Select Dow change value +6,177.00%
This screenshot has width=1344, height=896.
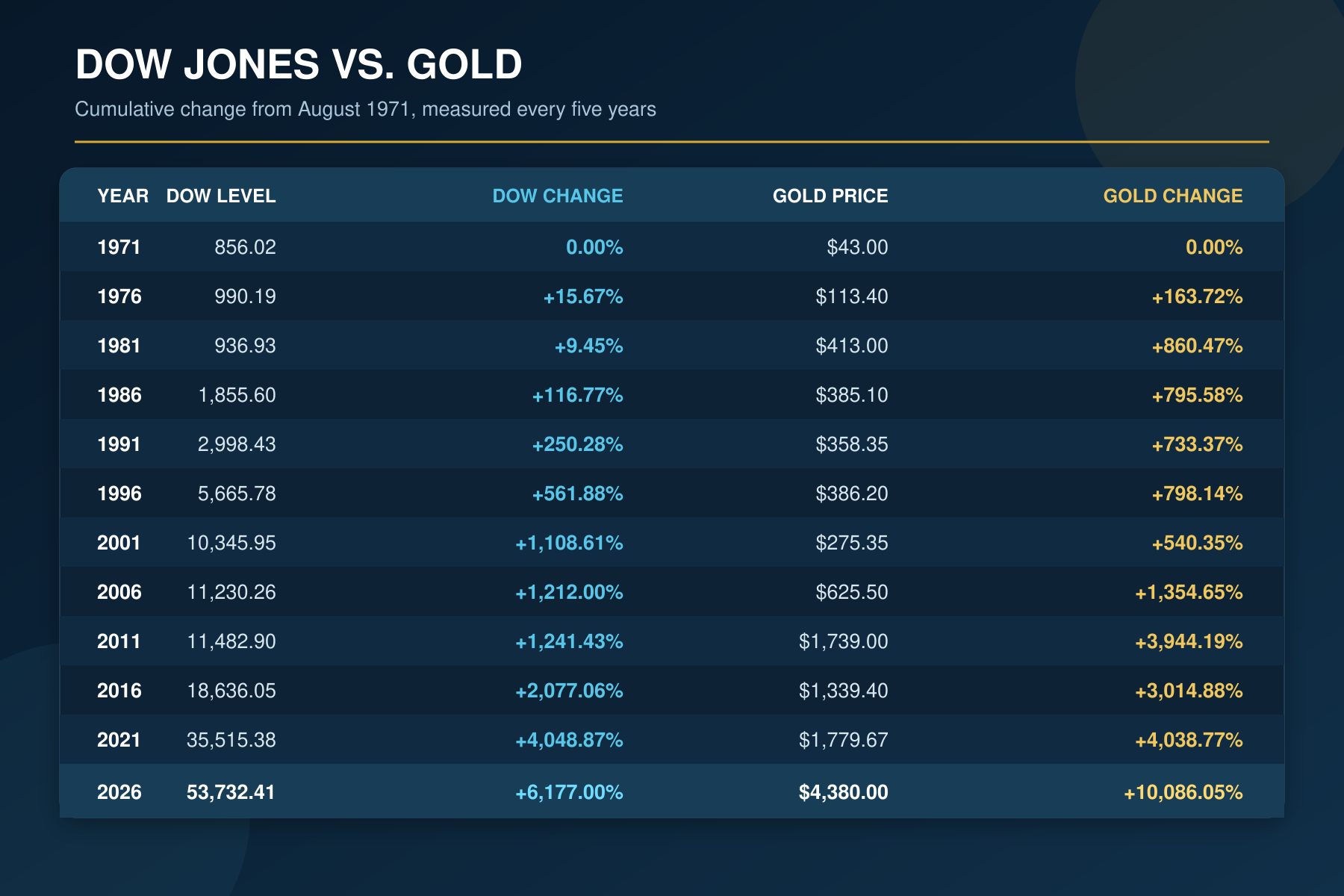coord(569,792)
